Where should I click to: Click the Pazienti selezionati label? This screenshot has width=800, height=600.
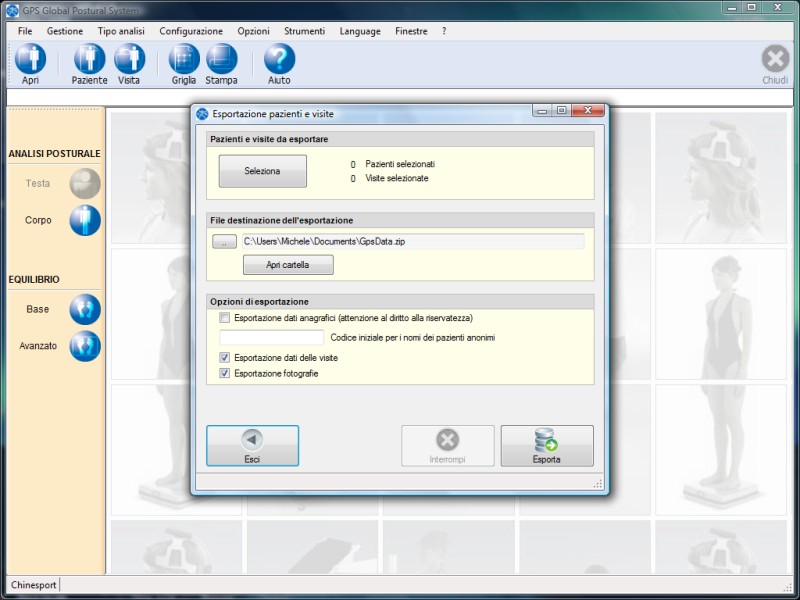click(399, 164)
